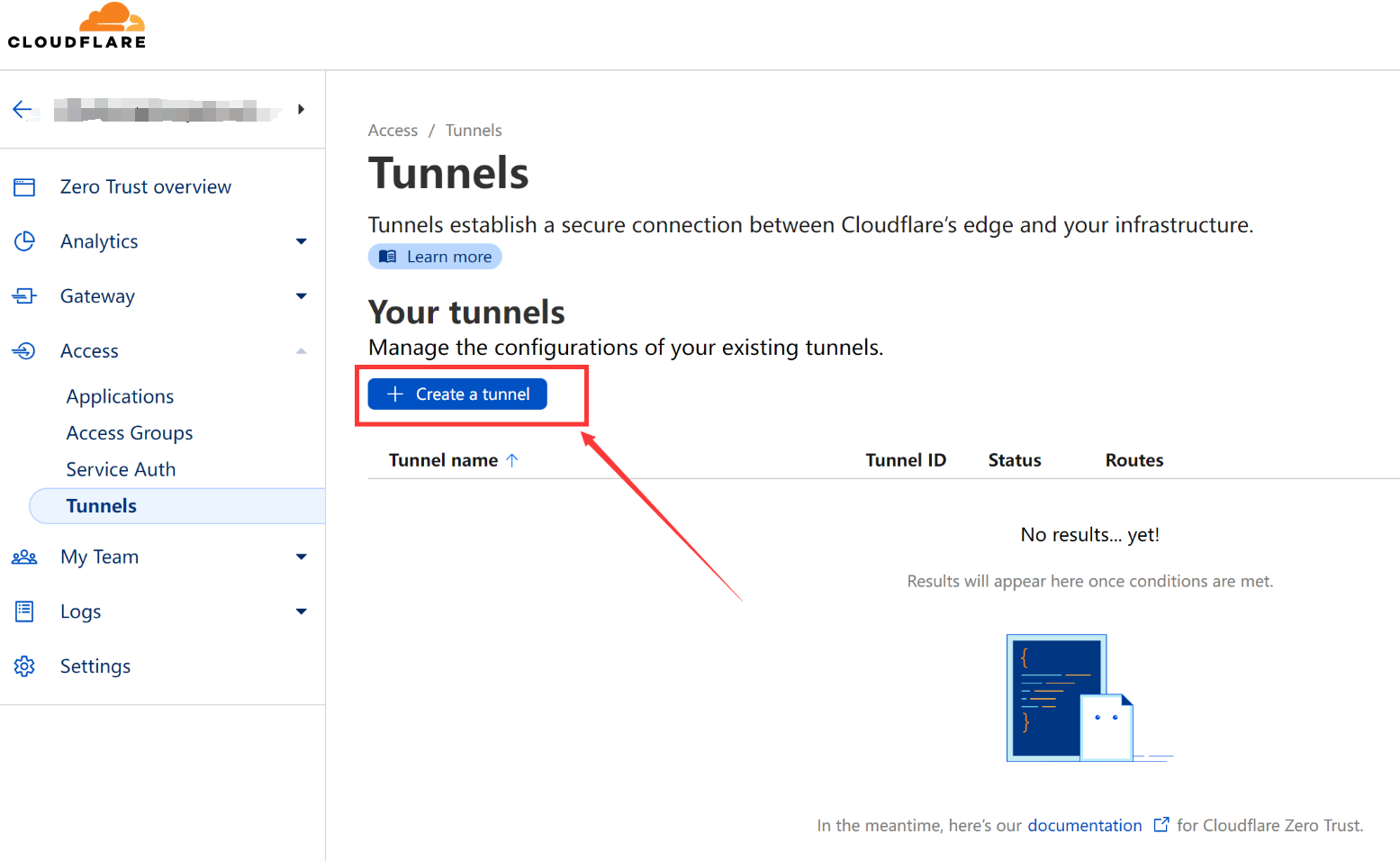
Task: Open Service Auth in sidebar
Action: (x=121, y=469)
